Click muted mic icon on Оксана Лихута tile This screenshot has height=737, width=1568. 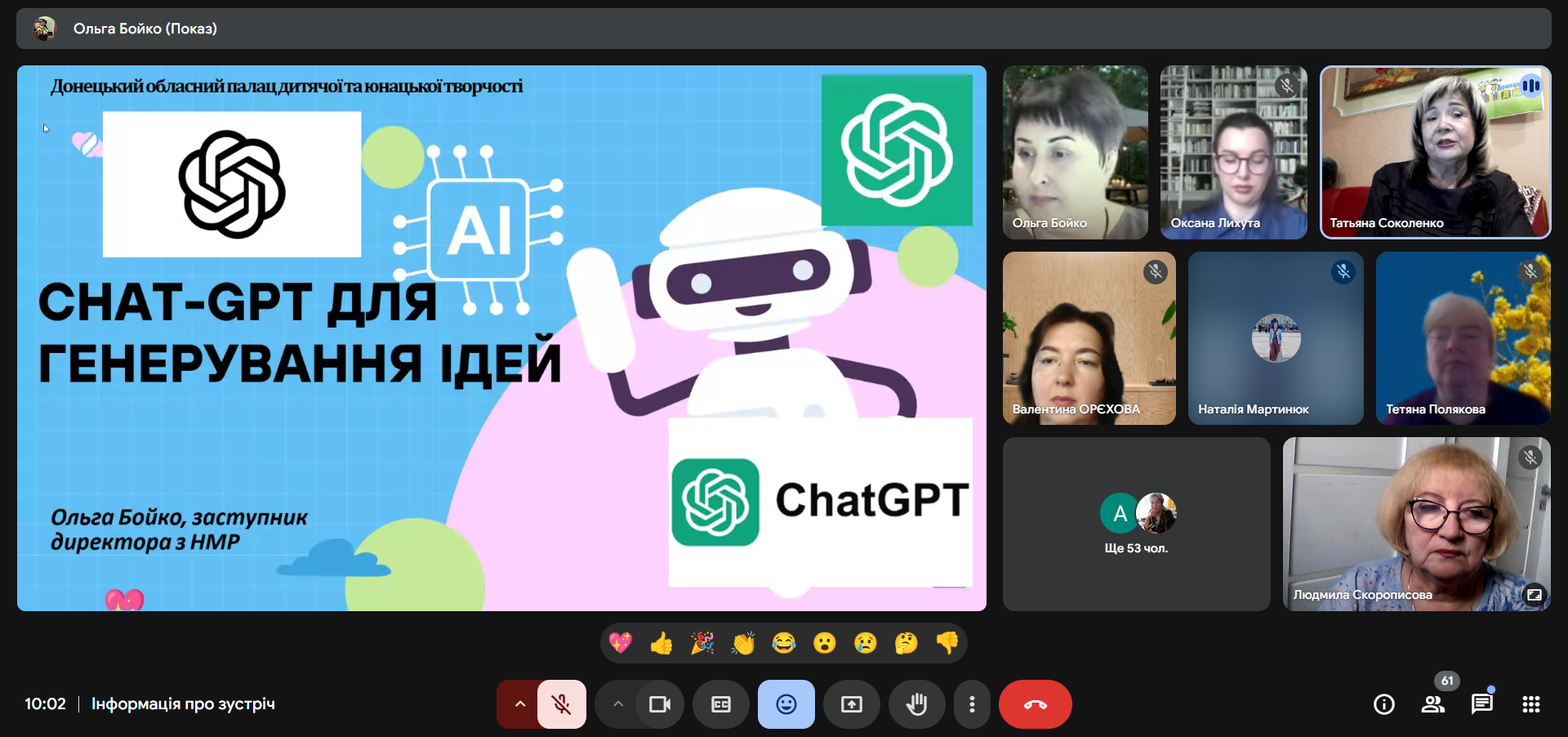tap(1287, 86)
